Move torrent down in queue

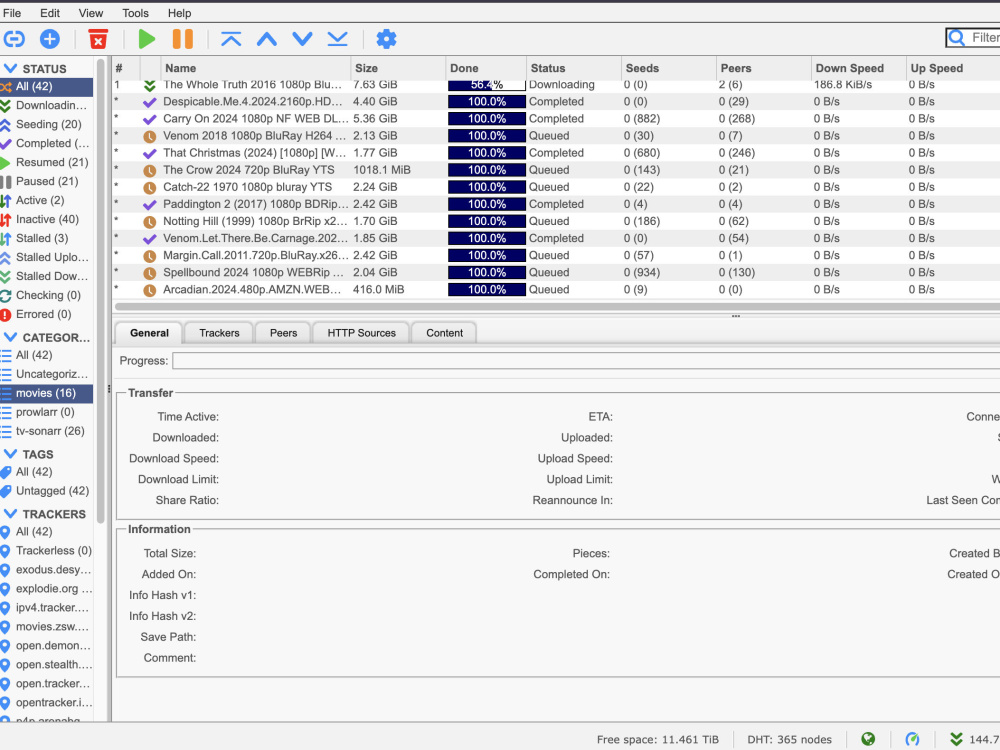click(x=302, y=39)
